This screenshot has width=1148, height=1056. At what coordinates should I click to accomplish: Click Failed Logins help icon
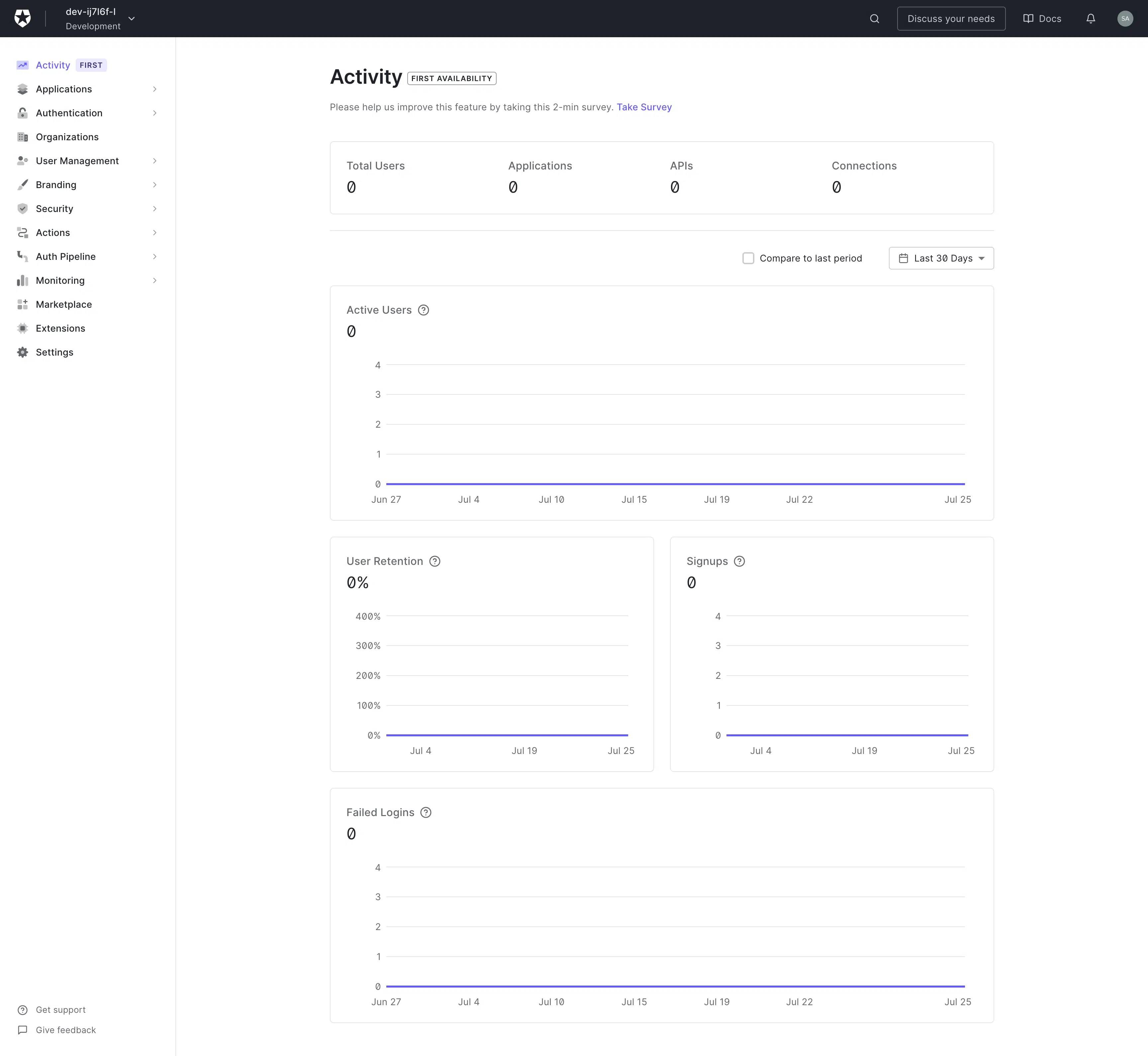point(426,812)
